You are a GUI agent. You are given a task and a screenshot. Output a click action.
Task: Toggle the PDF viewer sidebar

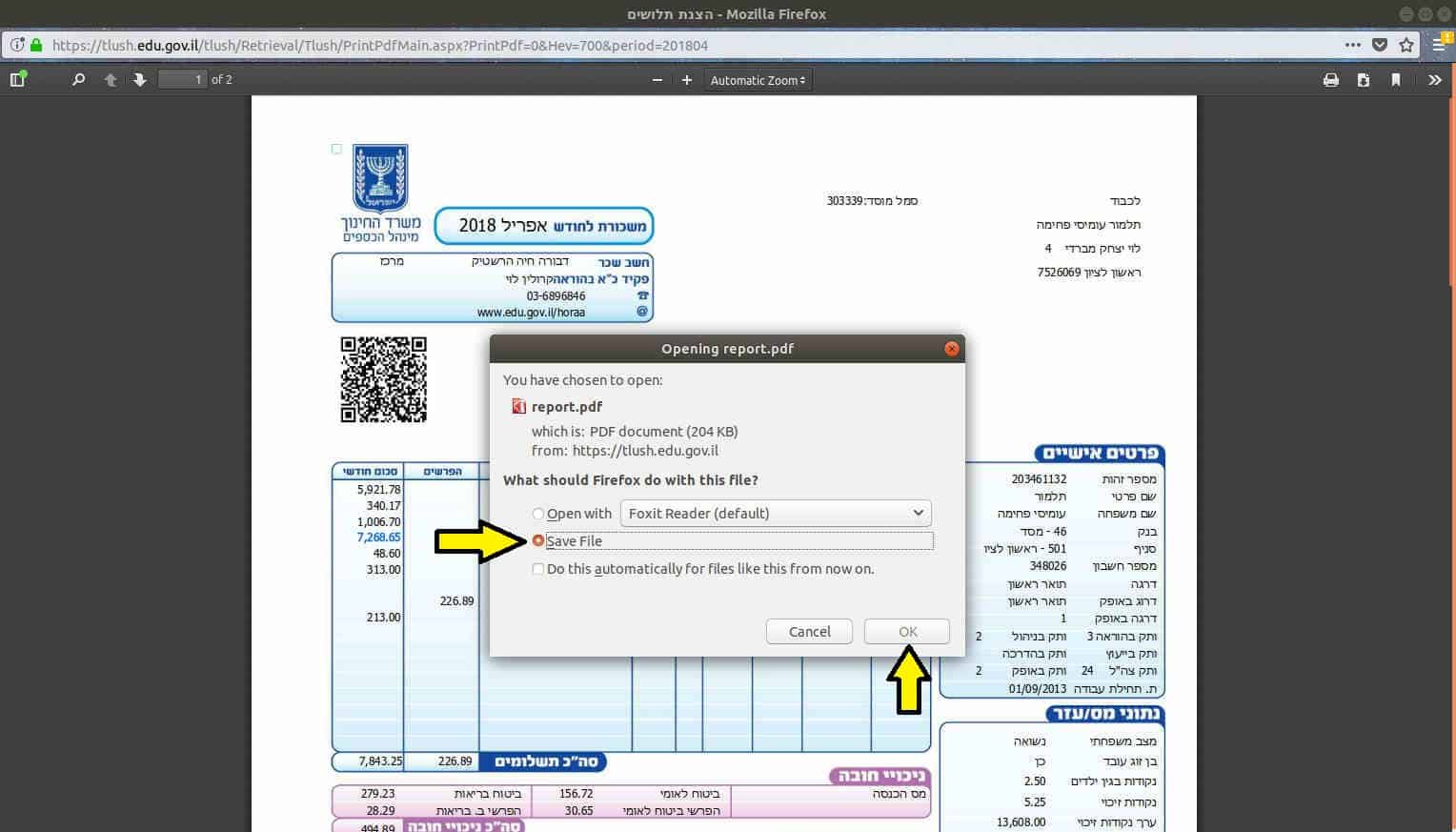(x=17, y=80)
